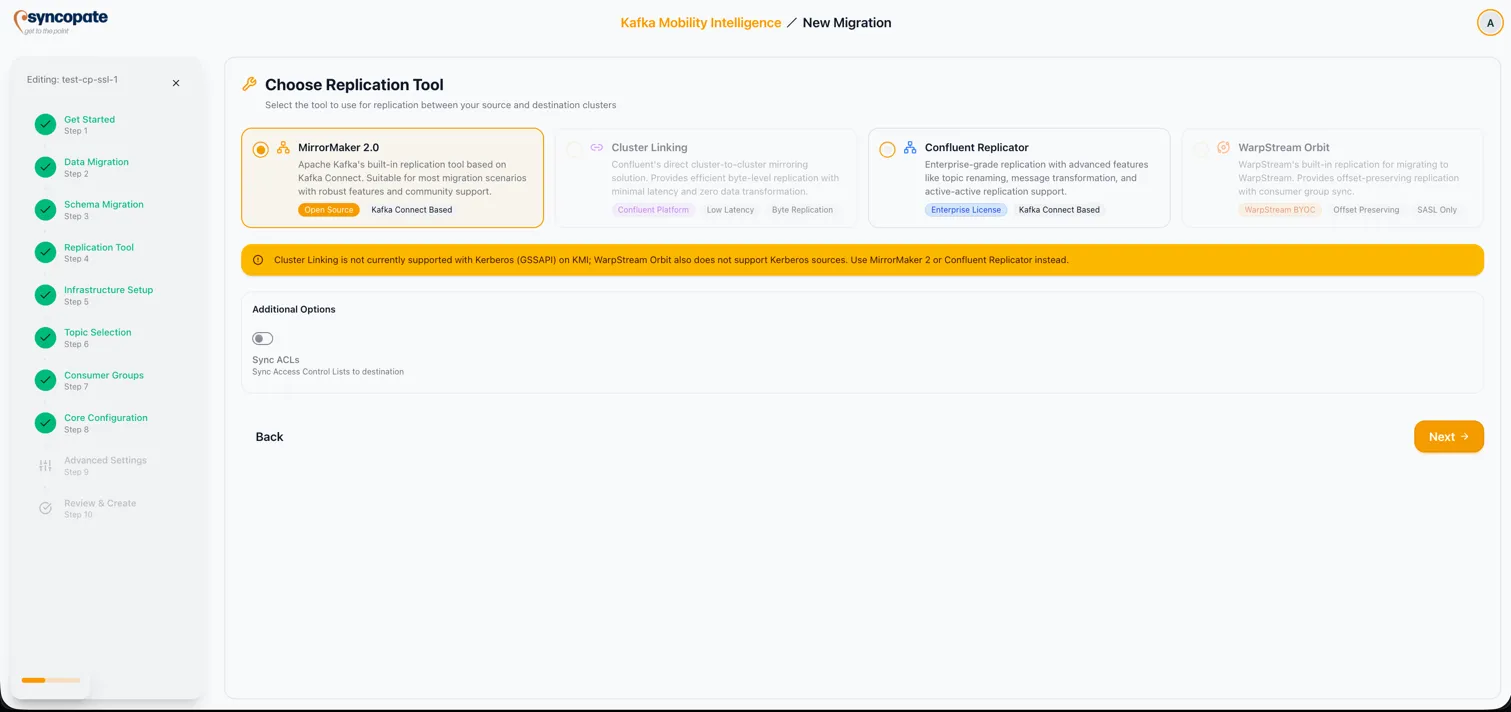Viewport: 1511px width, 712px height.
Task: Click the Confluent Replicator network icon
Action: [910, 147]
